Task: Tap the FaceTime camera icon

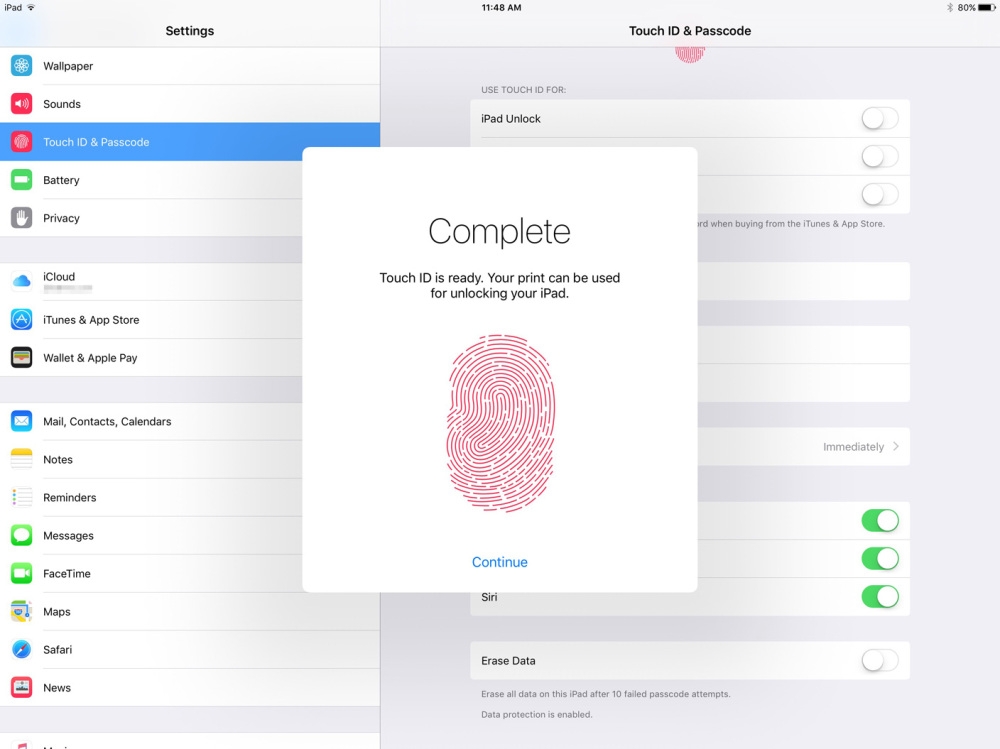Action: (x=22, y=573)
